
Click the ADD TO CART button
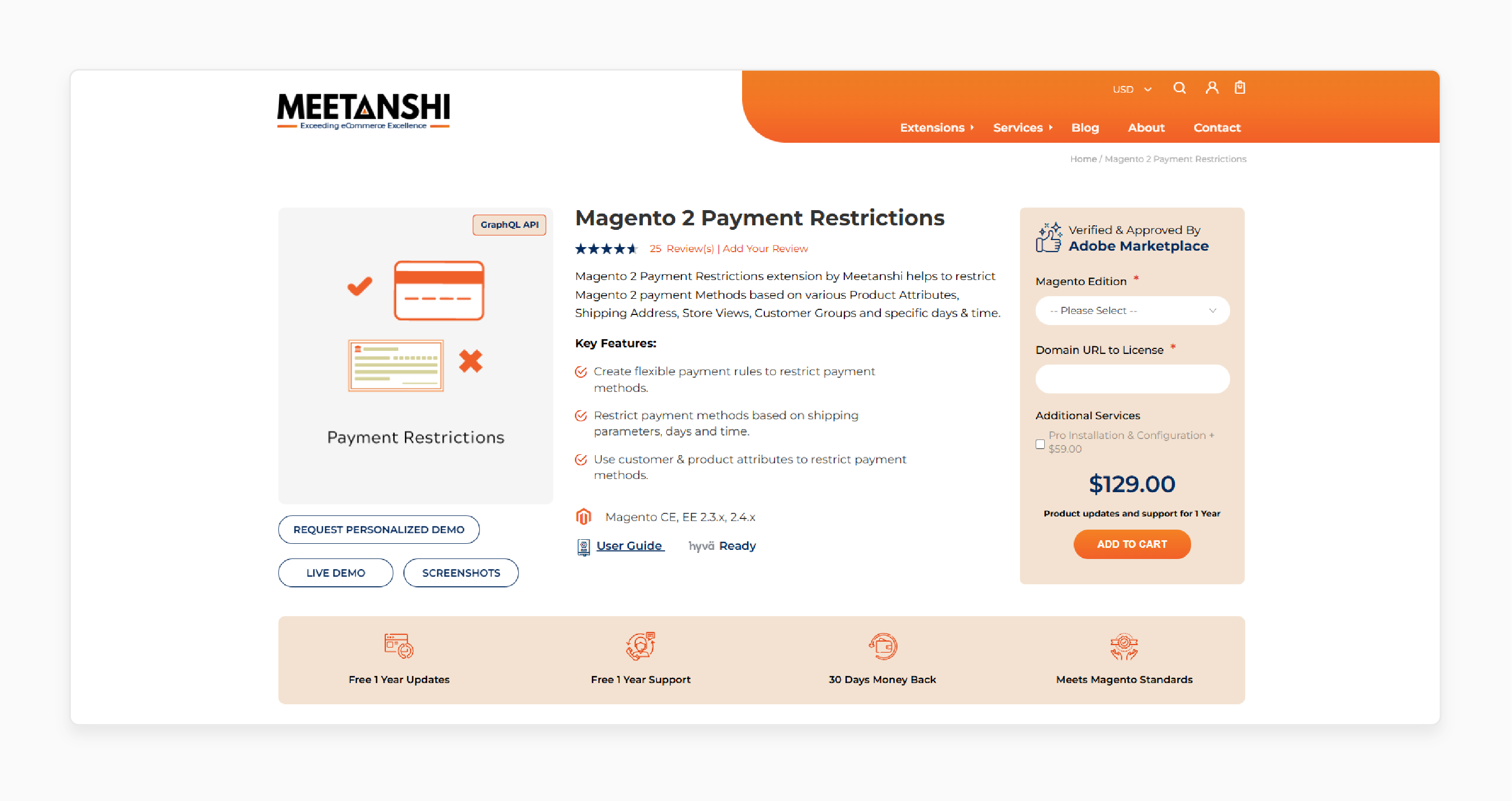1132,544
